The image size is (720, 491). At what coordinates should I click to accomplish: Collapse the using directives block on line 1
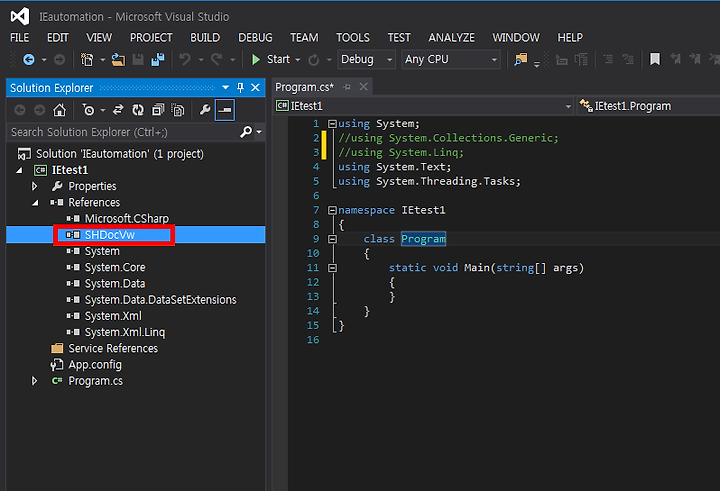click(332, 124)
